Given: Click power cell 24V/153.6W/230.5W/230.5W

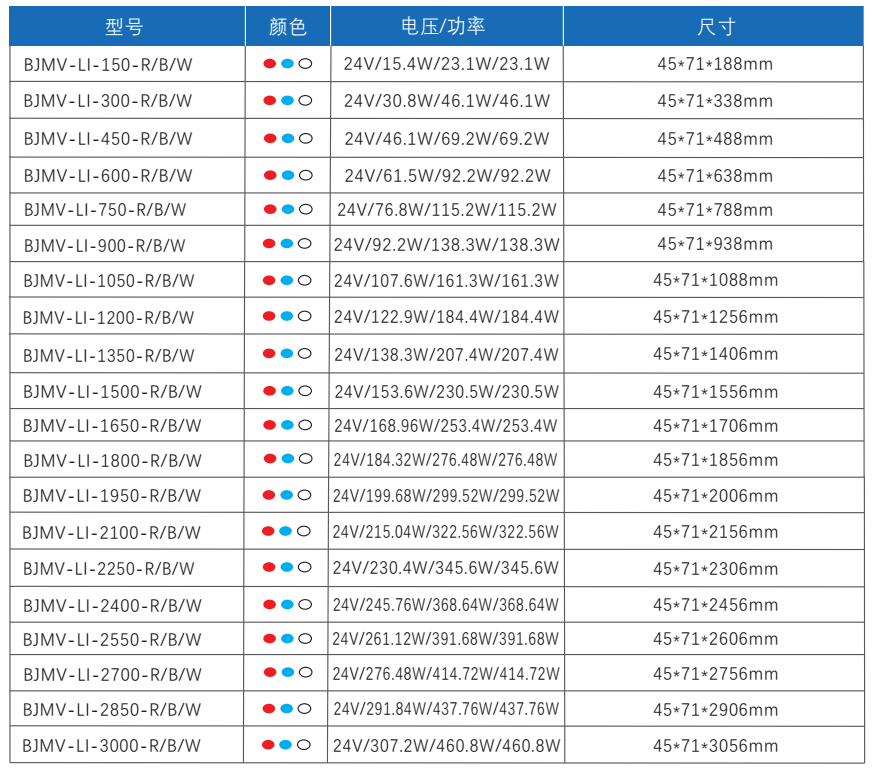Looking at the screenshot, I should 447,392.
